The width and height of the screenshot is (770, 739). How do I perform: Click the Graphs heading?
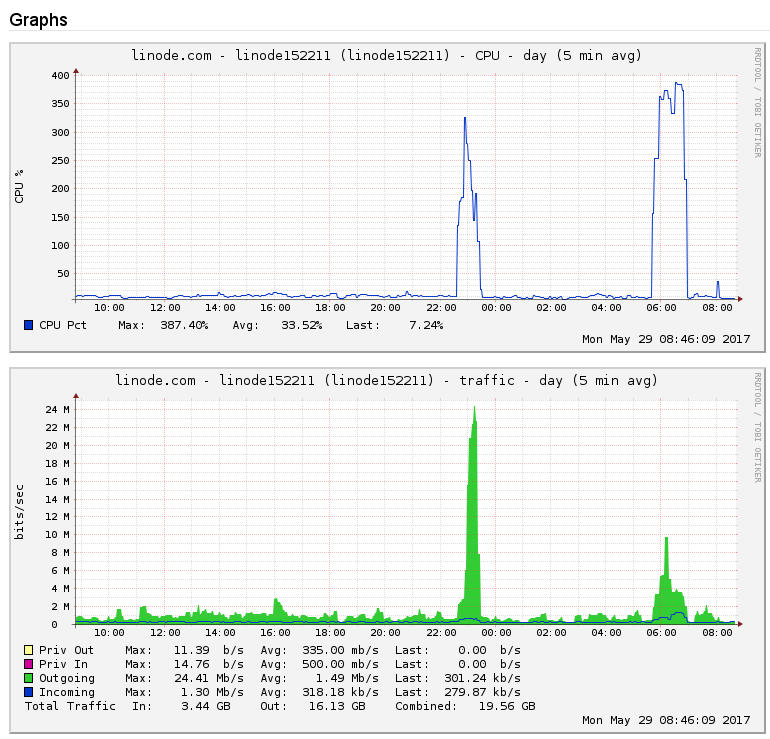[39, 19]
